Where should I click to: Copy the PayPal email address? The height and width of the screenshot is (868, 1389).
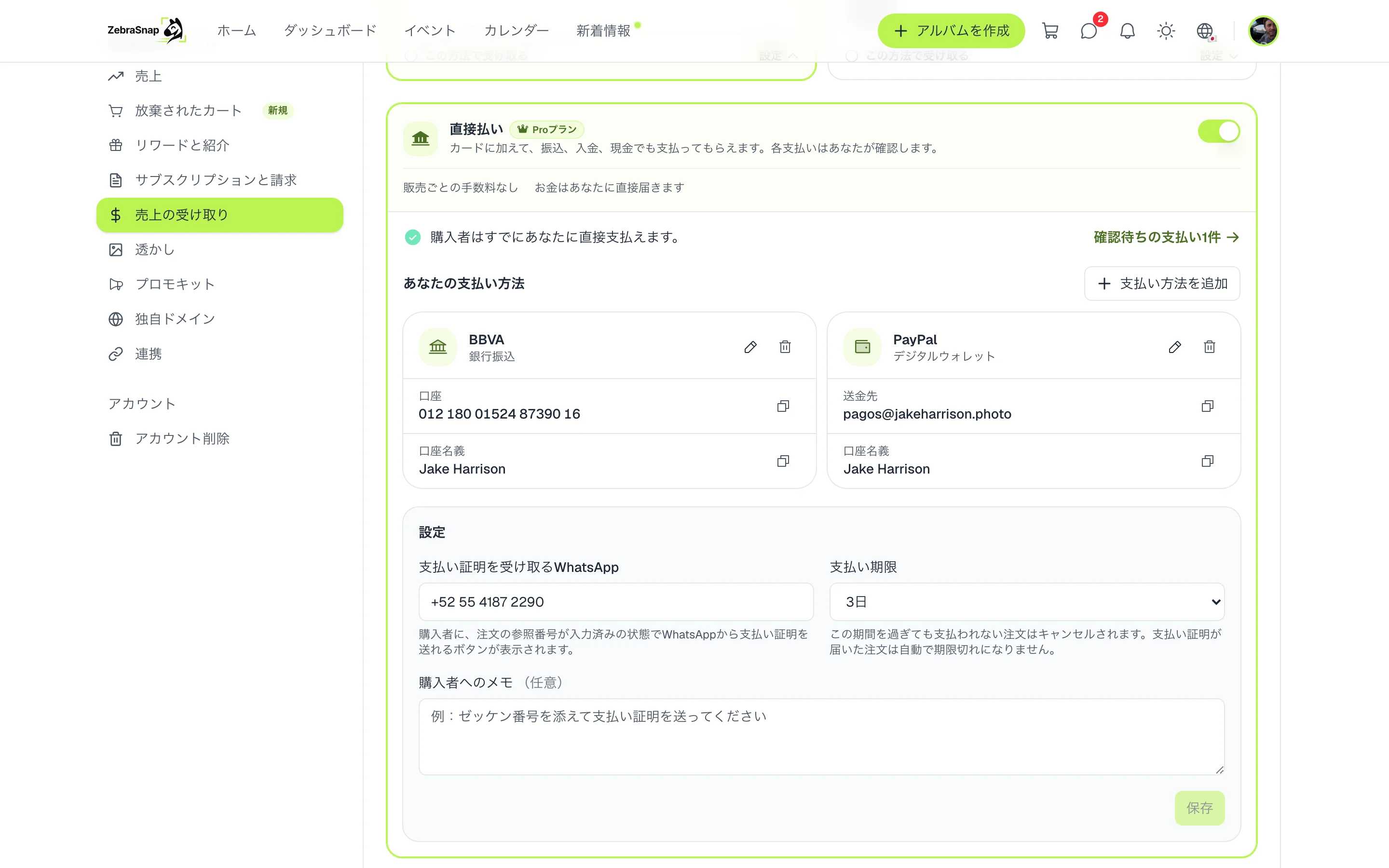(1208, 406)
